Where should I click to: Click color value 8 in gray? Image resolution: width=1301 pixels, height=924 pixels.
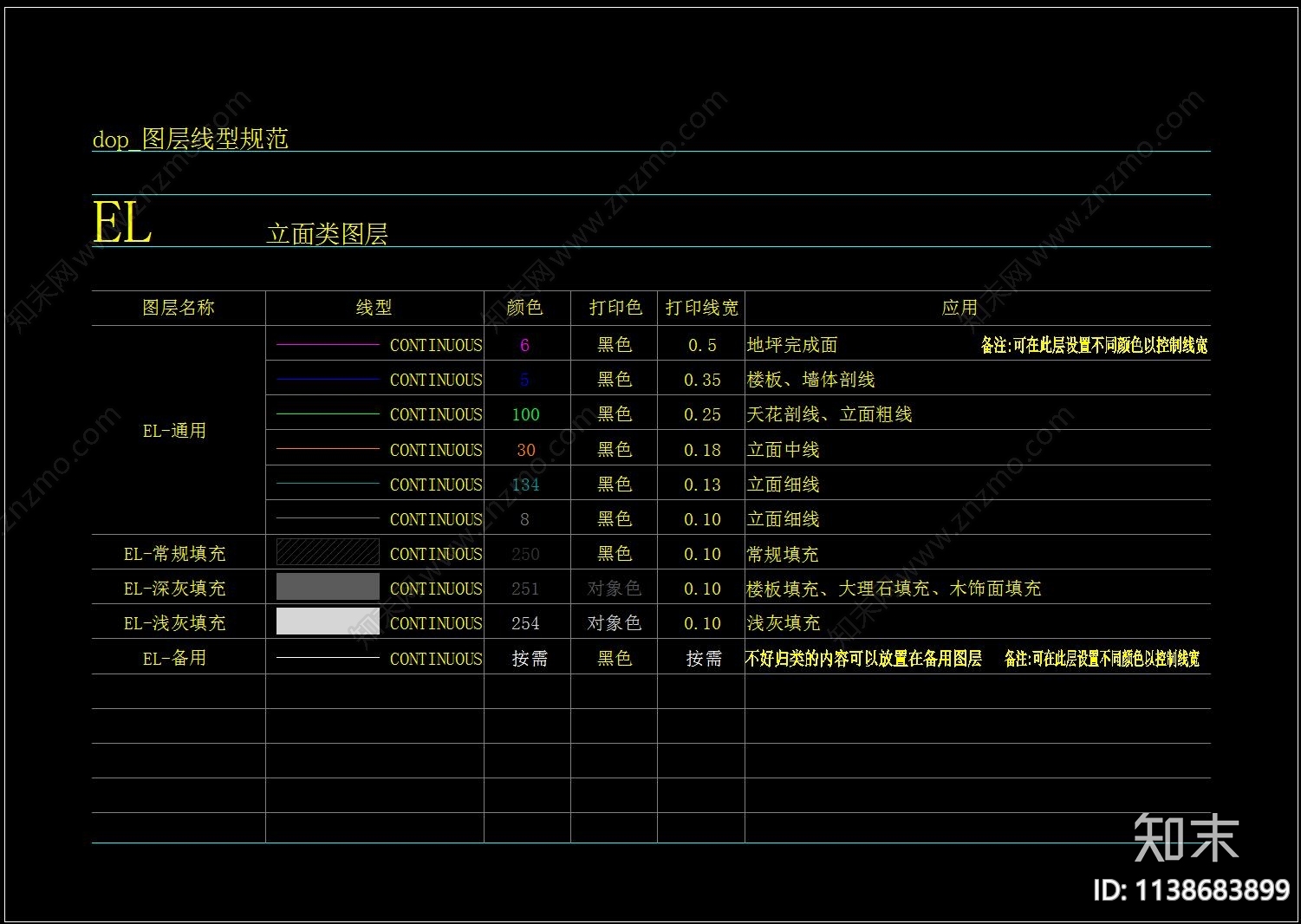[524, 520]
